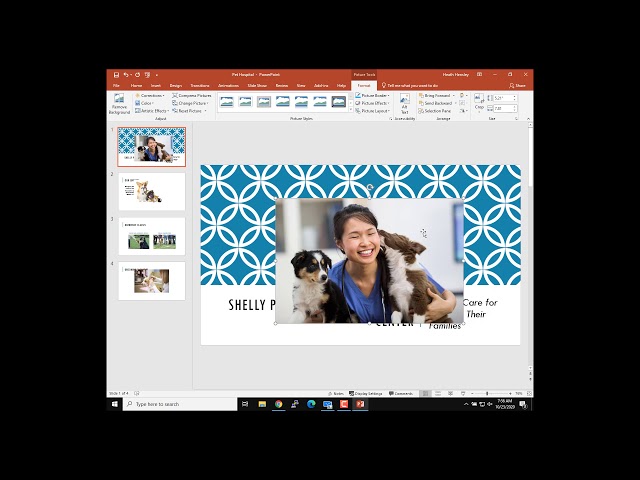This screenshot has width=640, height=480.
Task: Switch to the Insert tab
Action: point(156,86)
